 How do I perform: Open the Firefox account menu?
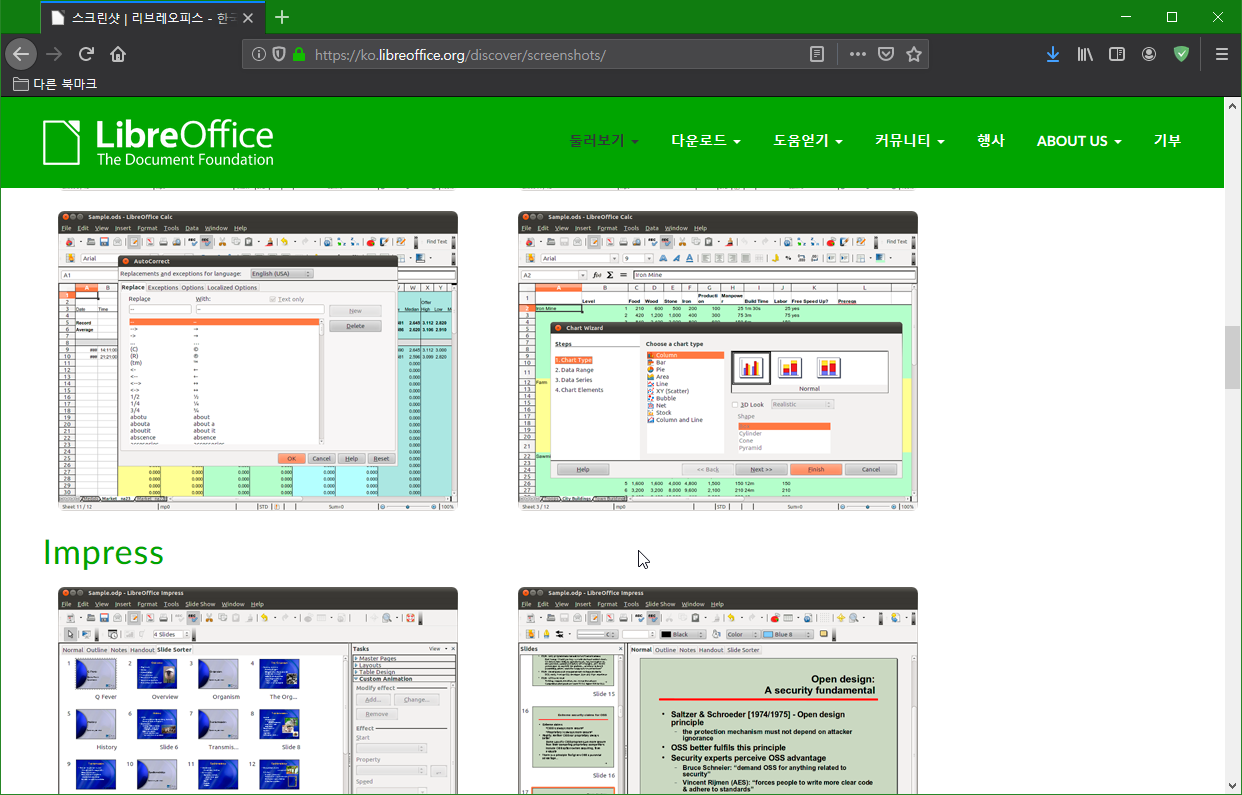(1149, 54)
